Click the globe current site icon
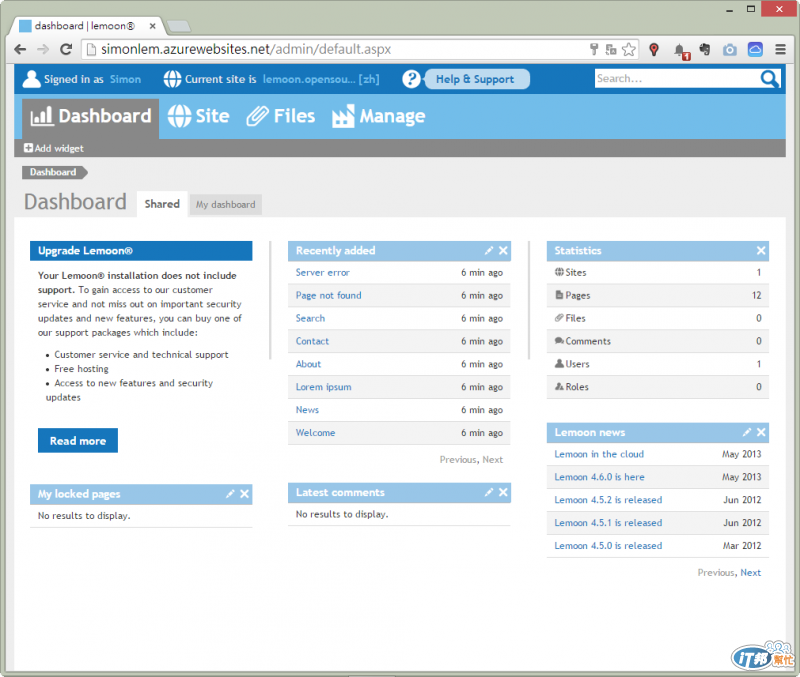The image size is (800, 677). 172,79
